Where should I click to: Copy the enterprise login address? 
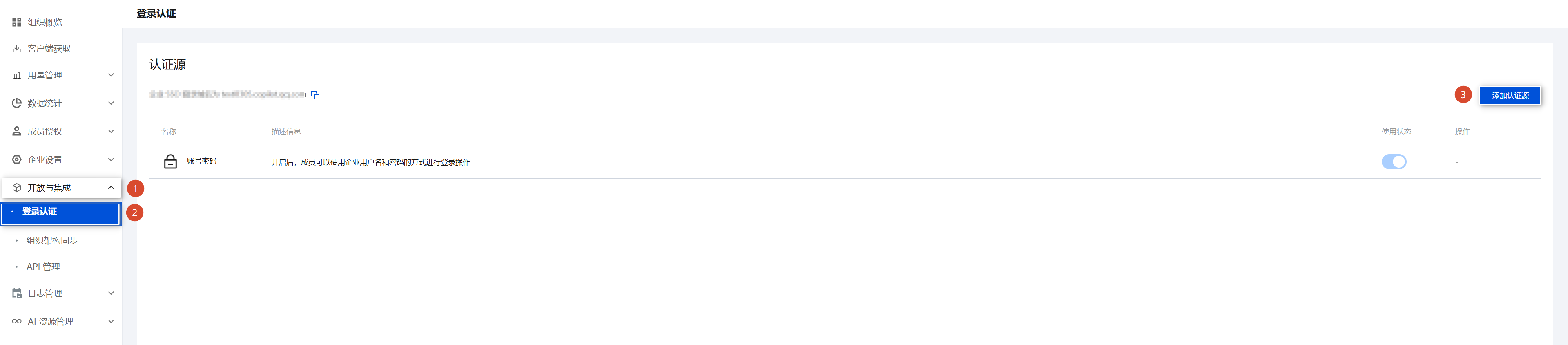(315, 95)
